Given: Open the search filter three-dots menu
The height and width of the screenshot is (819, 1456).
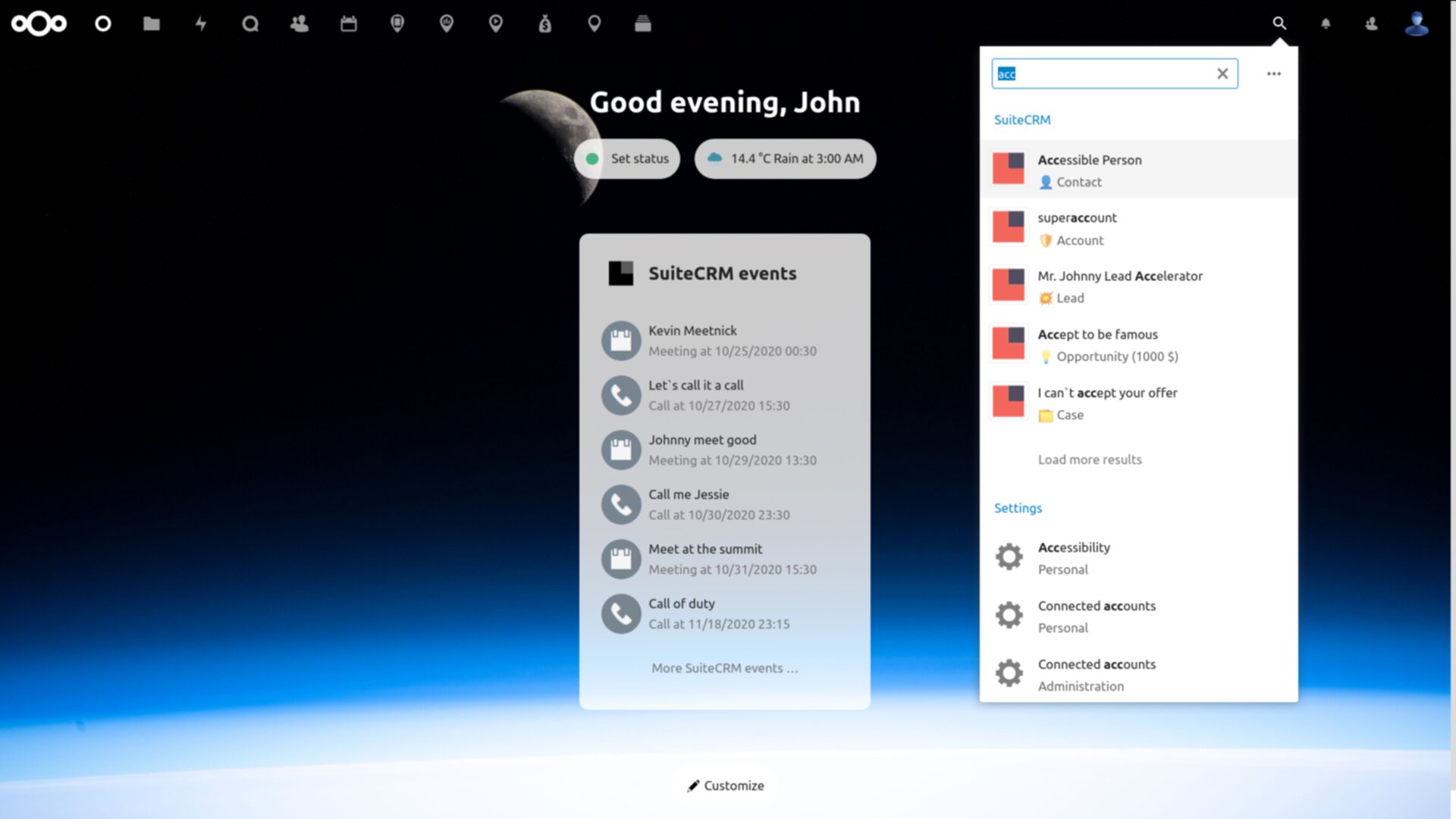Looking at the screenshot, I should tap(1274, 74).
